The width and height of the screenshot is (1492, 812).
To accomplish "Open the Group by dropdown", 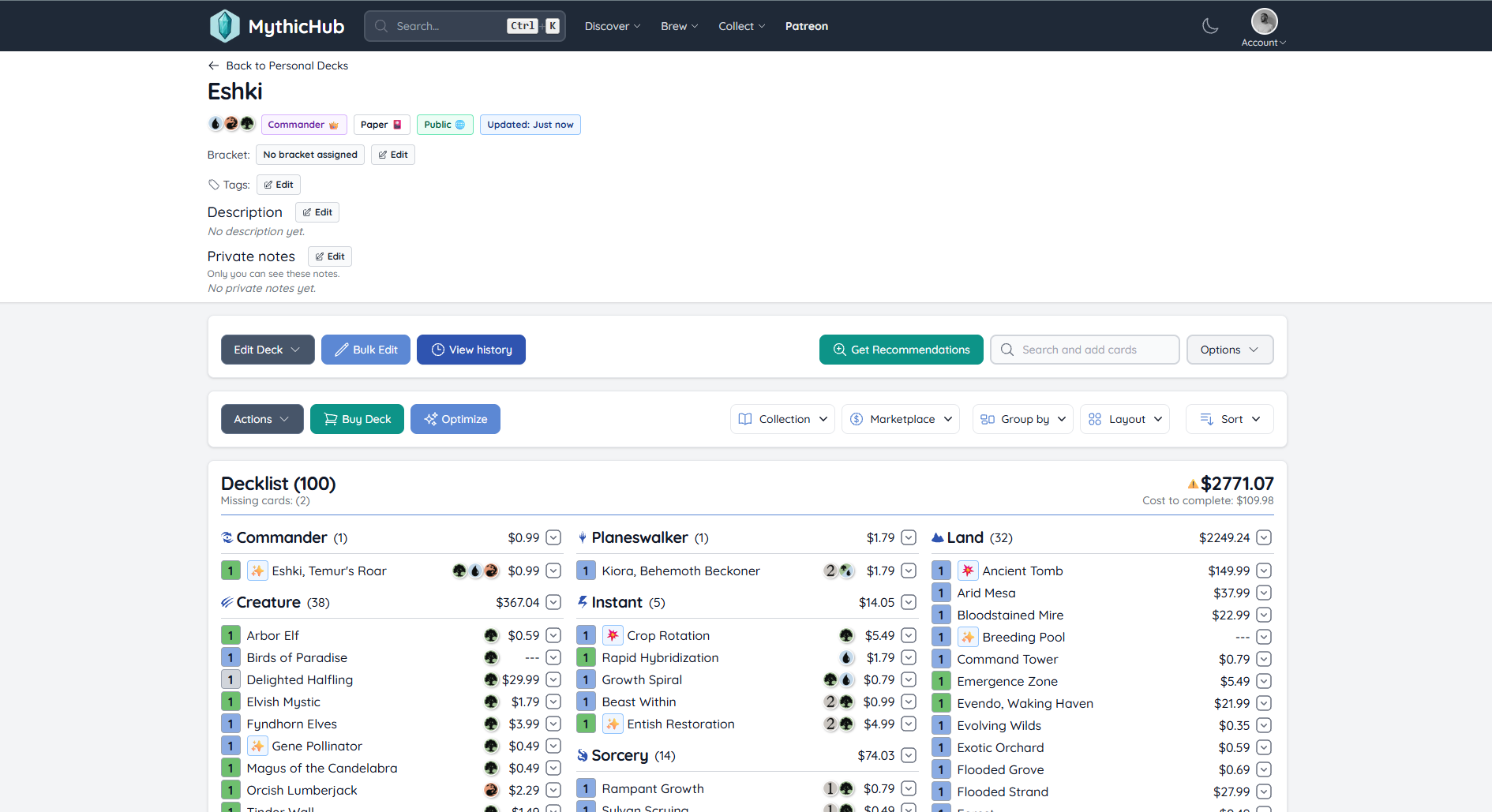I will pos(1022,419).
